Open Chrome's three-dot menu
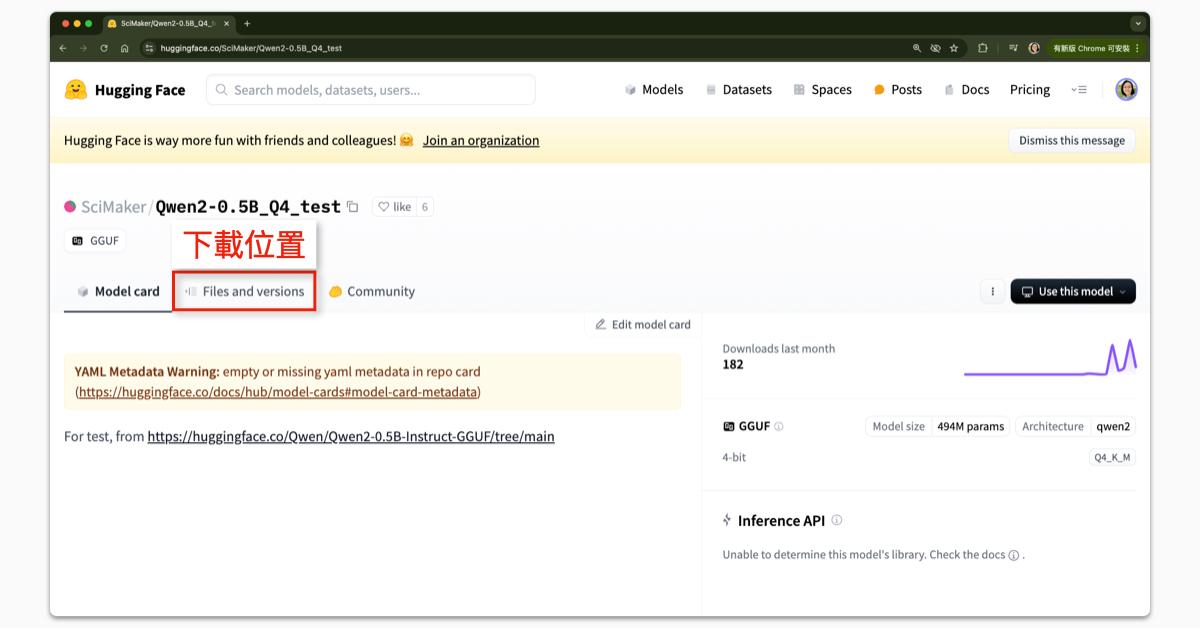 click(x=1137, y=48)
